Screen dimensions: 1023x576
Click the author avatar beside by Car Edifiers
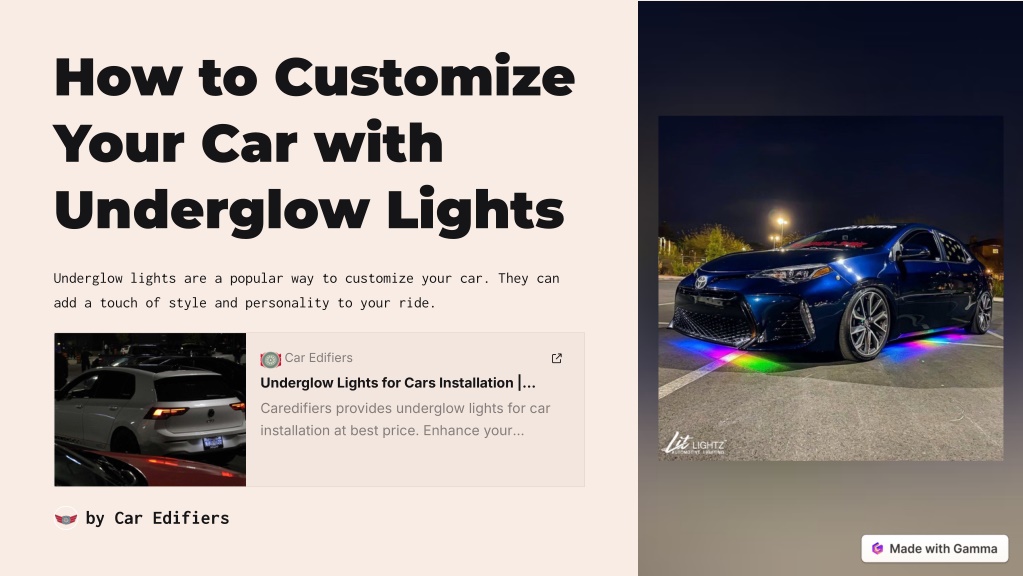click(x=66, y=518)
